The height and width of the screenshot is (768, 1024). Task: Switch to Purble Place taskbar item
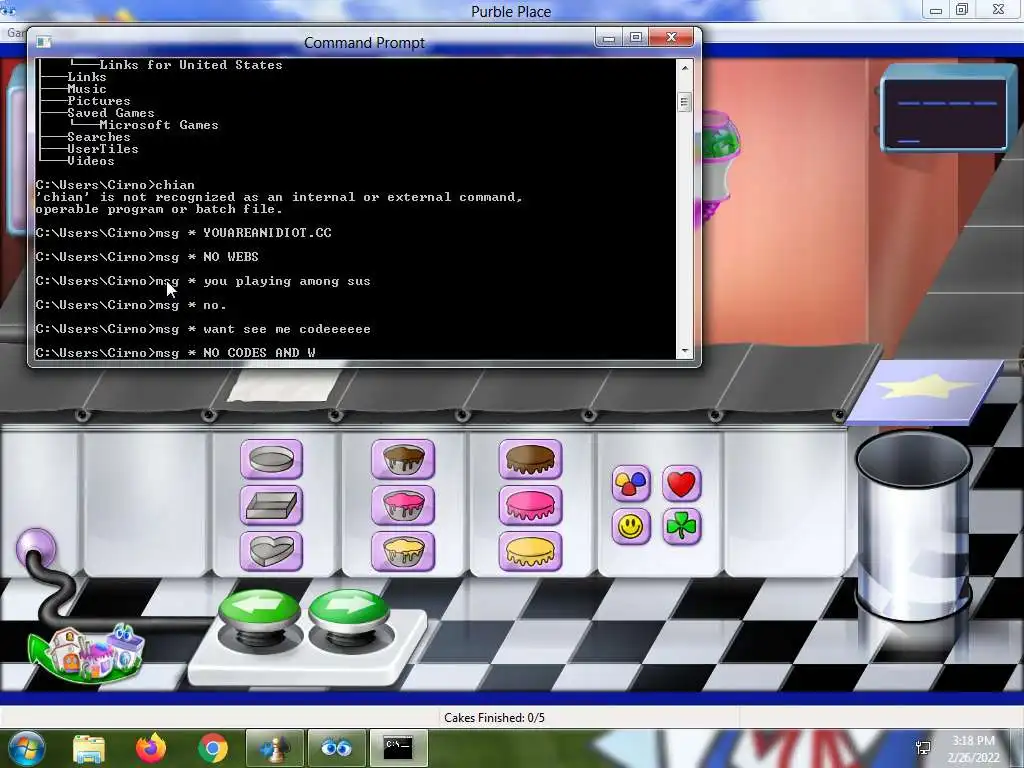click(336, 748)
